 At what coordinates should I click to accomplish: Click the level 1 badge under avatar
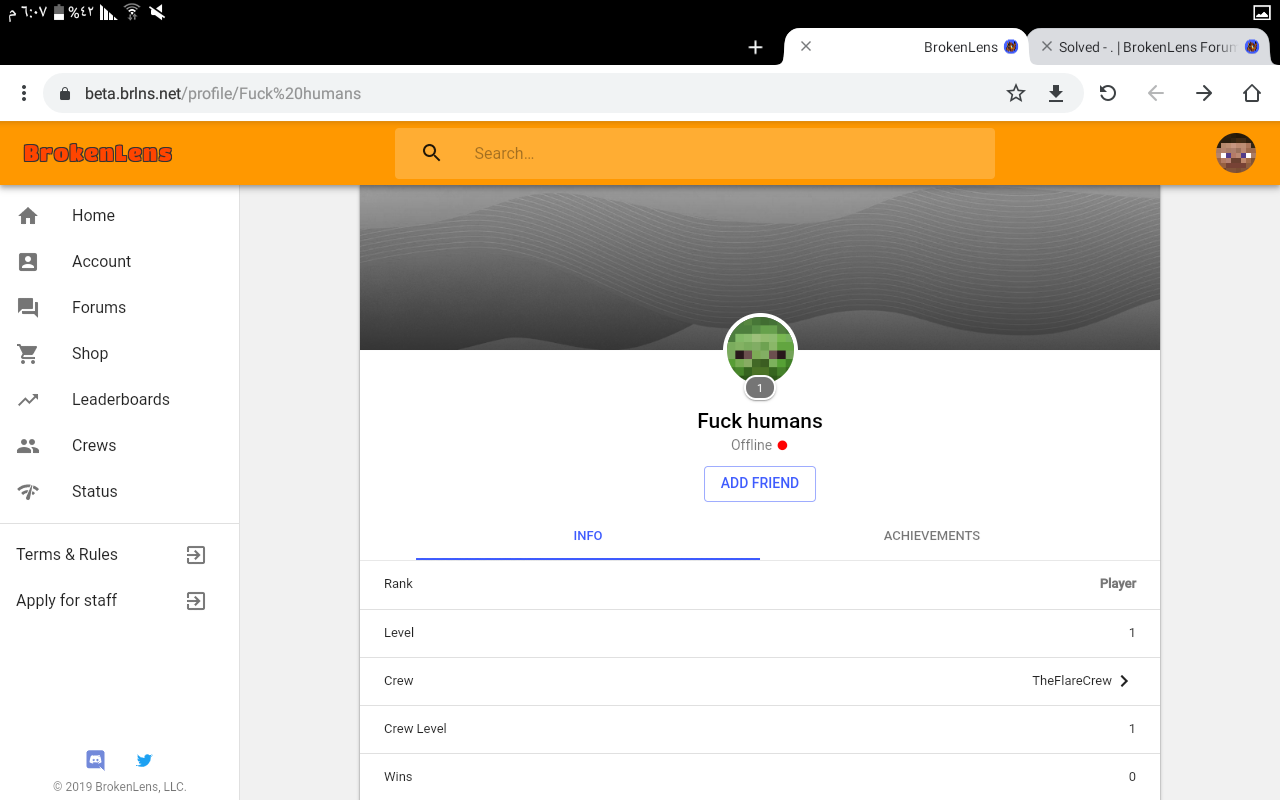pos(760,388)
